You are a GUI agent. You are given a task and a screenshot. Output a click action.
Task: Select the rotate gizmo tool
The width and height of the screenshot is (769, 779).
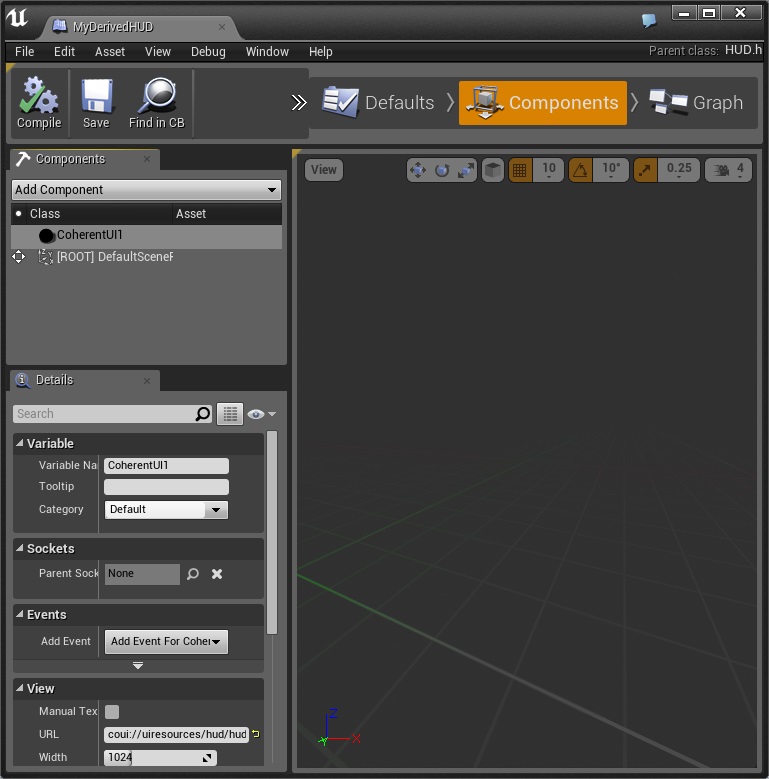442,170
